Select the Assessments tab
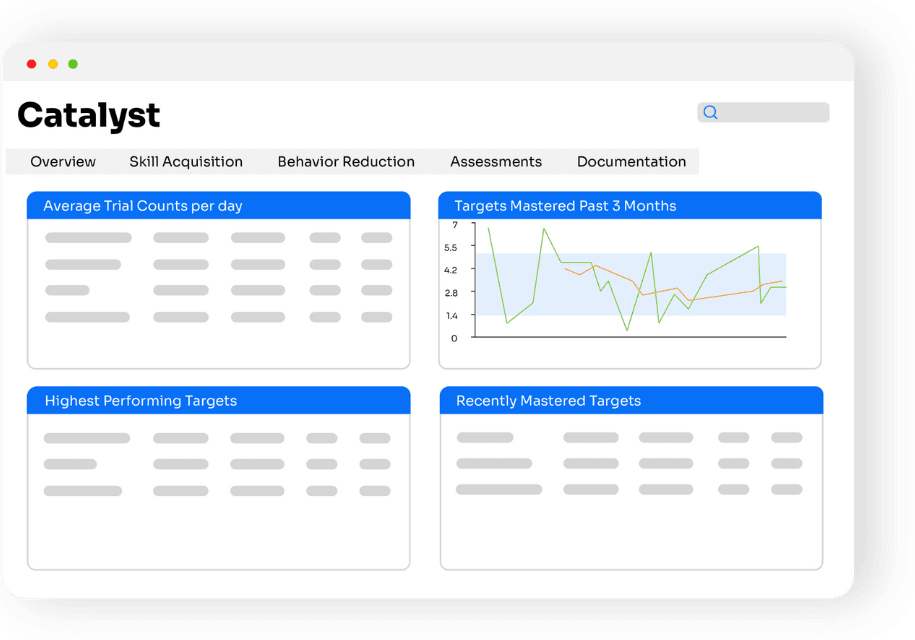Viewport: 915px width, 640px height. point(496,161)
